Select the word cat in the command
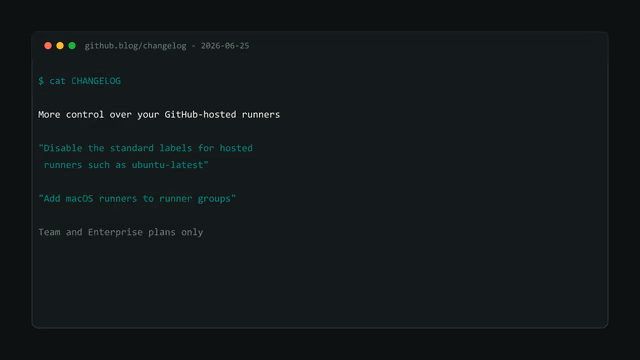The width and height of the screenshot is (640, 360). click(x=58, y=81)
